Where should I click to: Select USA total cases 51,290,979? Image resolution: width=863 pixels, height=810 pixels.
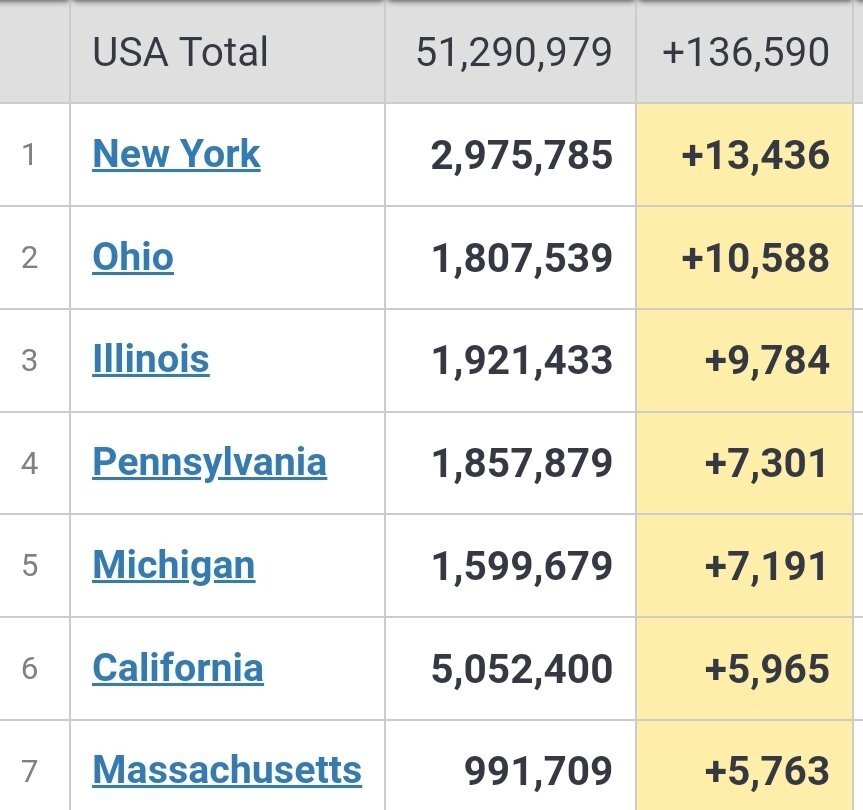click(x=514, y=52)
